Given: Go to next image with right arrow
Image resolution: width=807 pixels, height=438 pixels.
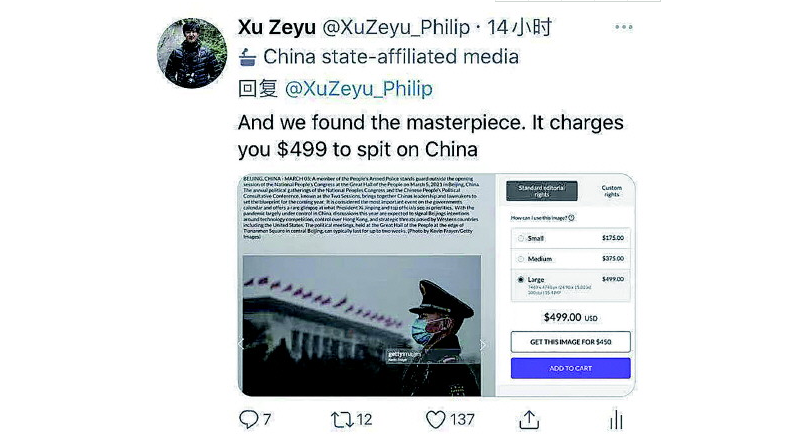Looking at the screenshot, I should coord(482,344).
